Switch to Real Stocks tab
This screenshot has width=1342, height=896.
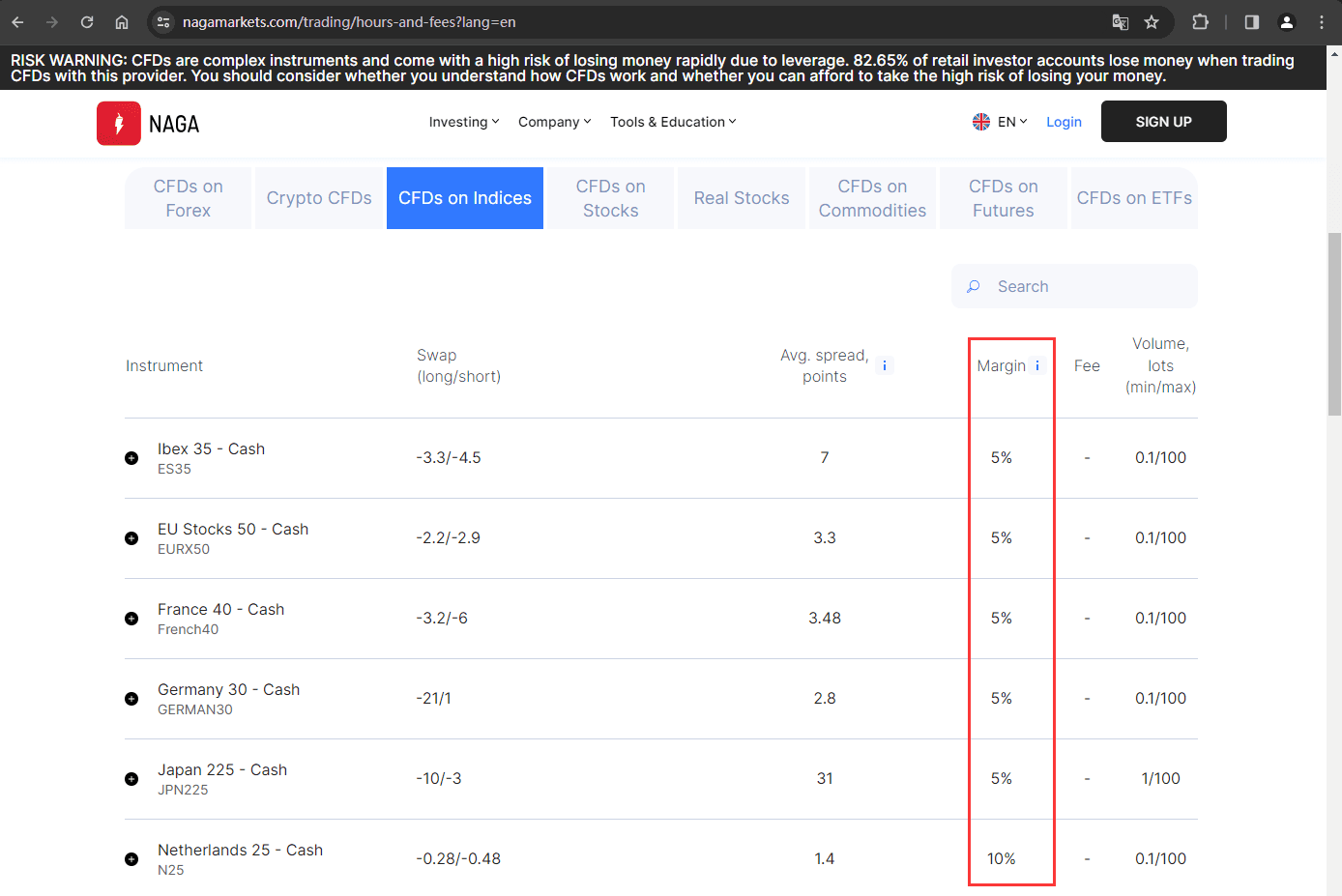tap(742, 198)
